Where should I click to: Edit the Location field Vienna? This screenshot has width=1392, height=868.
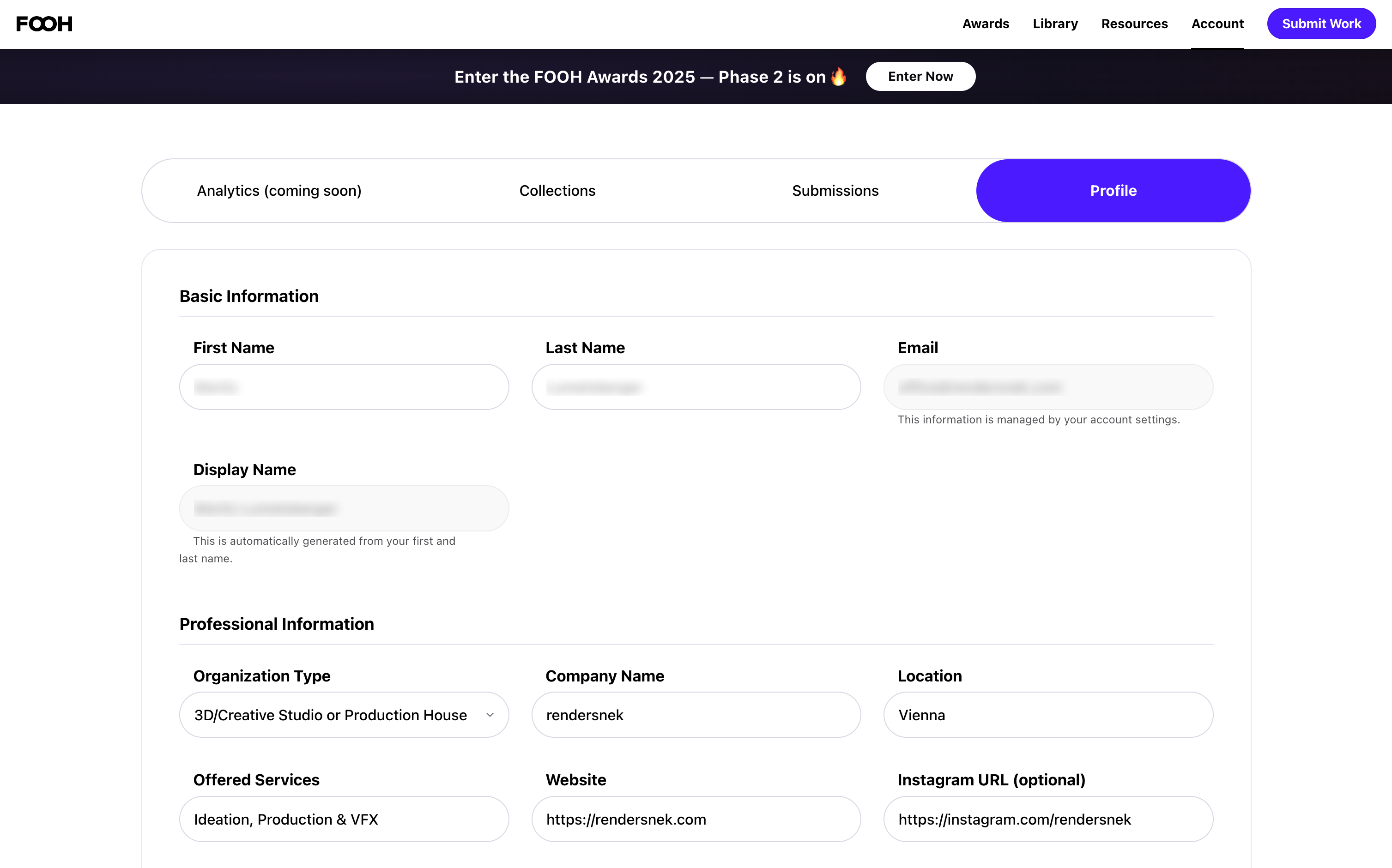(1048, 715)
